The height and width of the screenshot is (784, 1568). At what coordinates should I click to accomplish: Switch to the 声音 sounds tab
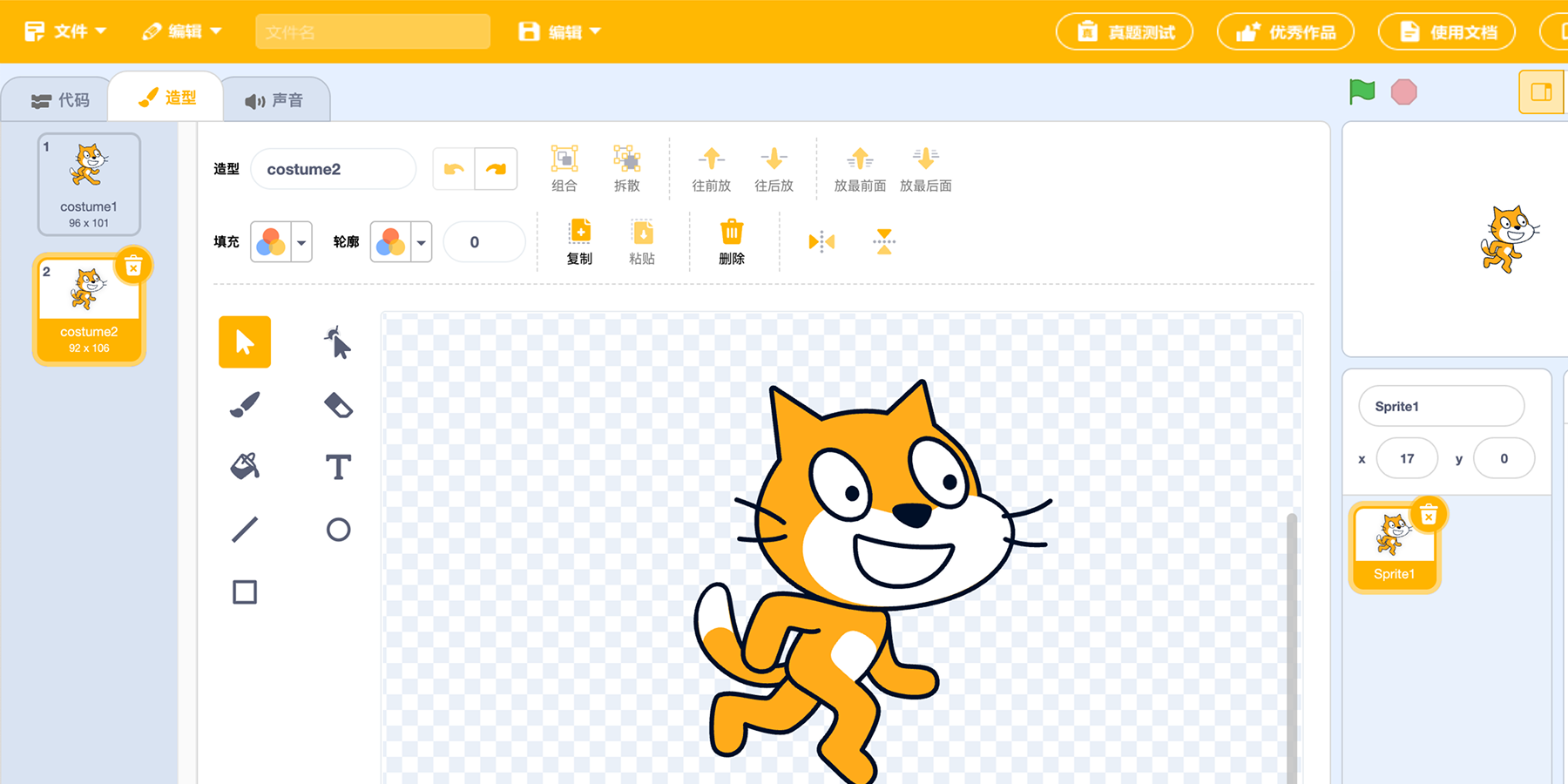tap(274, 100)
